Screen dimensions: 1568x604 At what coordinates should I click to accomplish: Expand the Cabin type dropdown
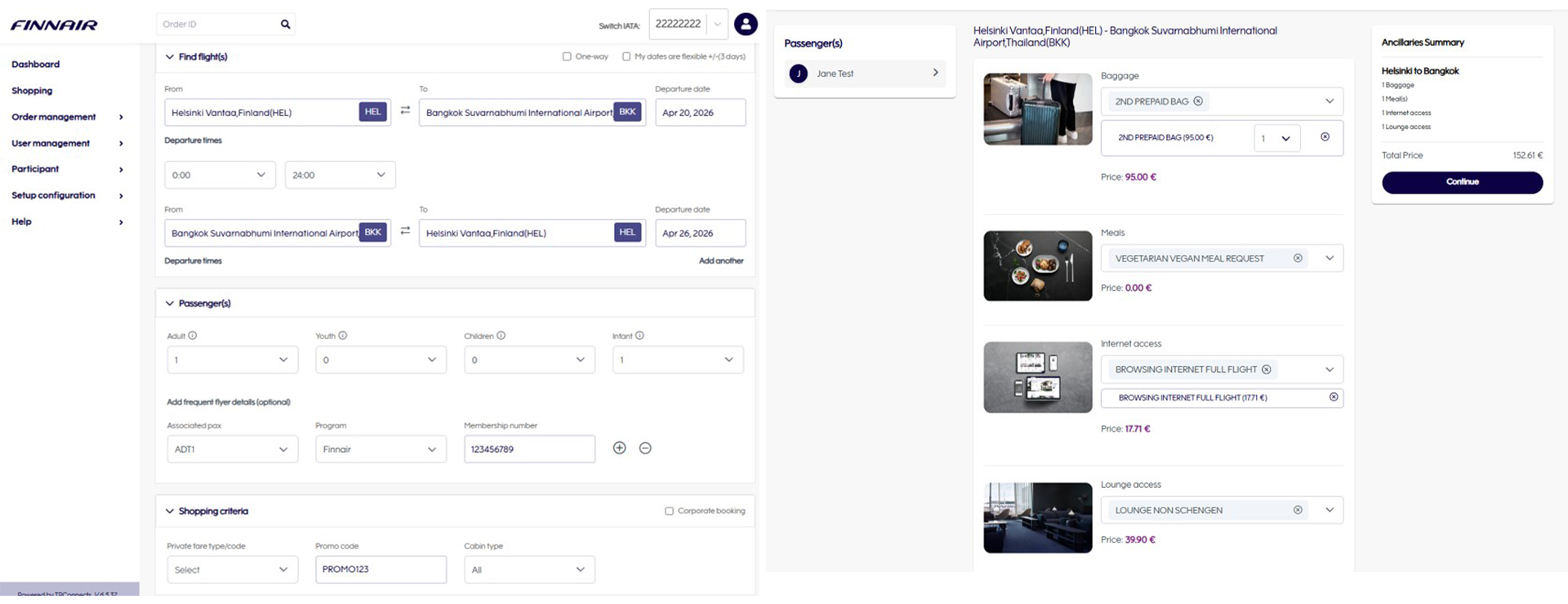[528, 570]
